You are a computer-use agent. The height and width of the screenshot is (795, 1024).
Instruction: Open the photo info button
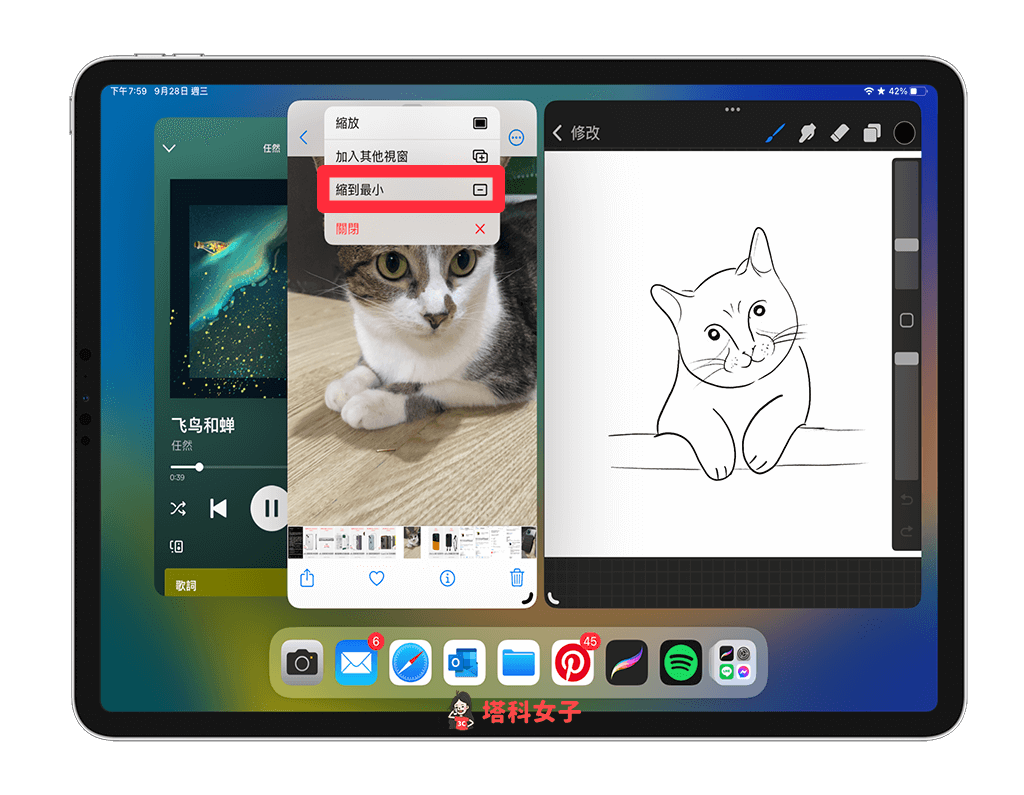(447, 577)
